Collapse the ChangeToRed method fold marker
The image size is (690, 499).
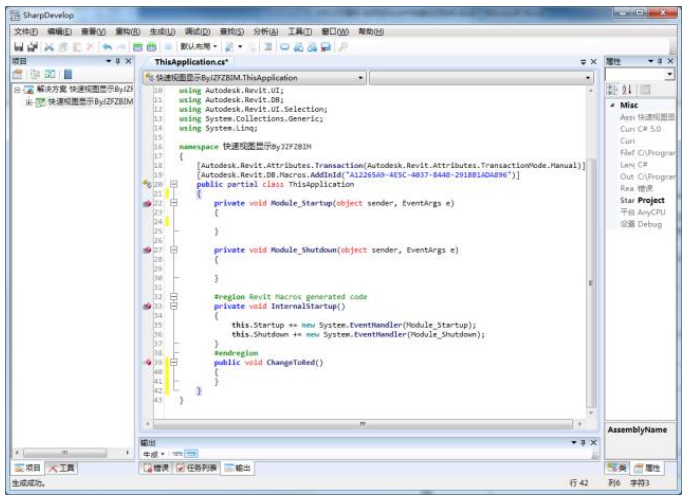coord(172,362)
